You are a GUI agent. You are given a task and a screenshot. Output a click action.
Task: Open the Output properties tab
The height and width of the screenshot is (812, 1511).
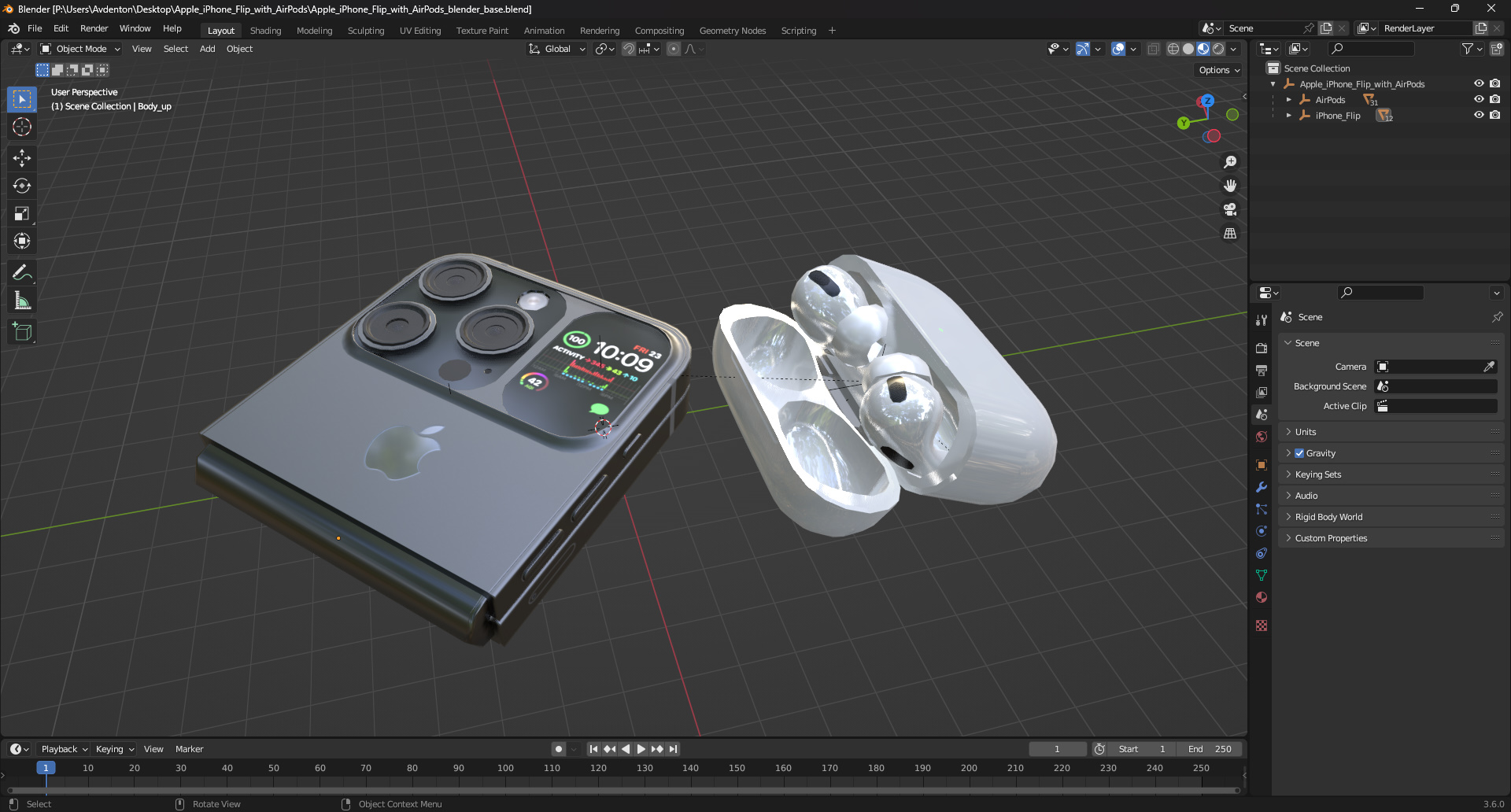click(x=1262, y=370)
